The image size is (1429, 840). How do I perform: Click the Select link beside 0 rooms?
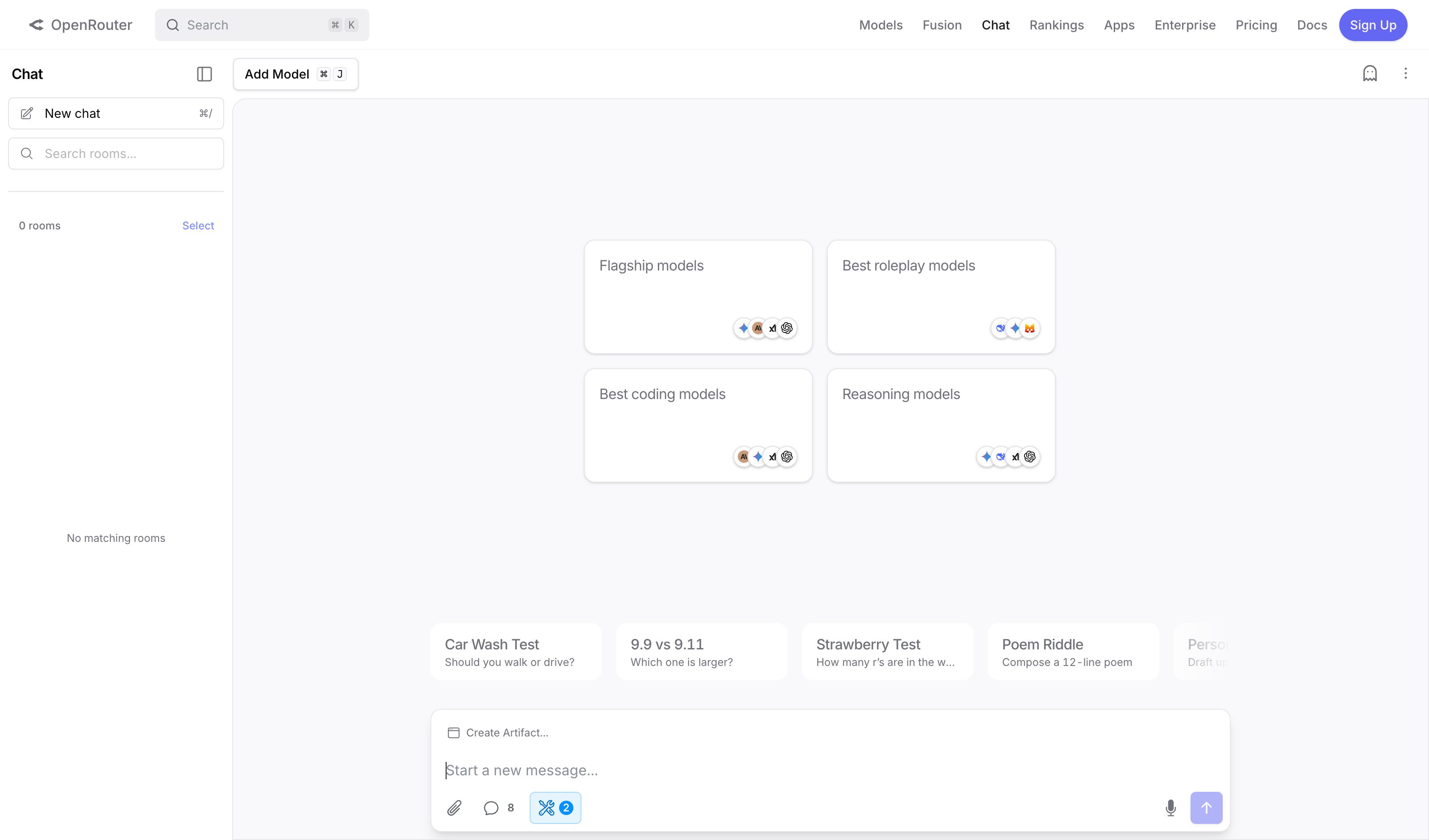pos(198,225)
